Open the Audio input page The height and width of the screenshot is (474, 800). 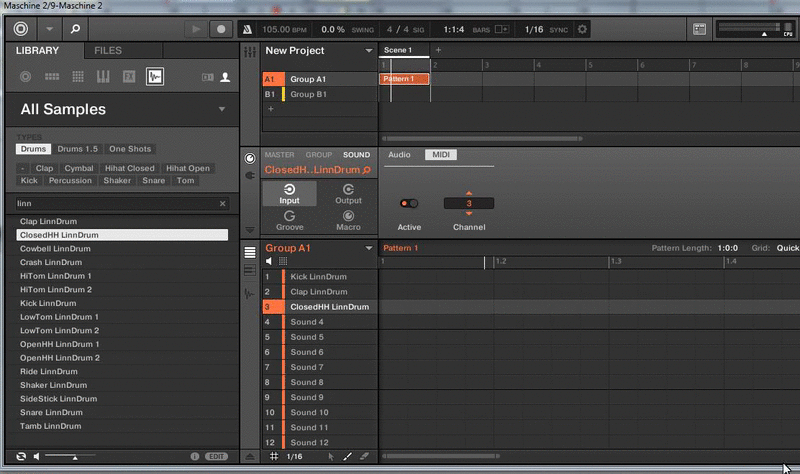click(399, 155)
